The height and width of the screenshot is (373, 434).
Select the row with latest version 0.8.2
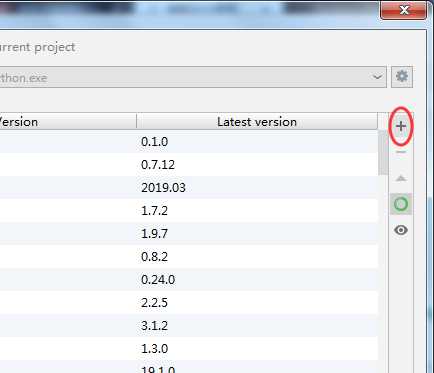tap(189, 257)
